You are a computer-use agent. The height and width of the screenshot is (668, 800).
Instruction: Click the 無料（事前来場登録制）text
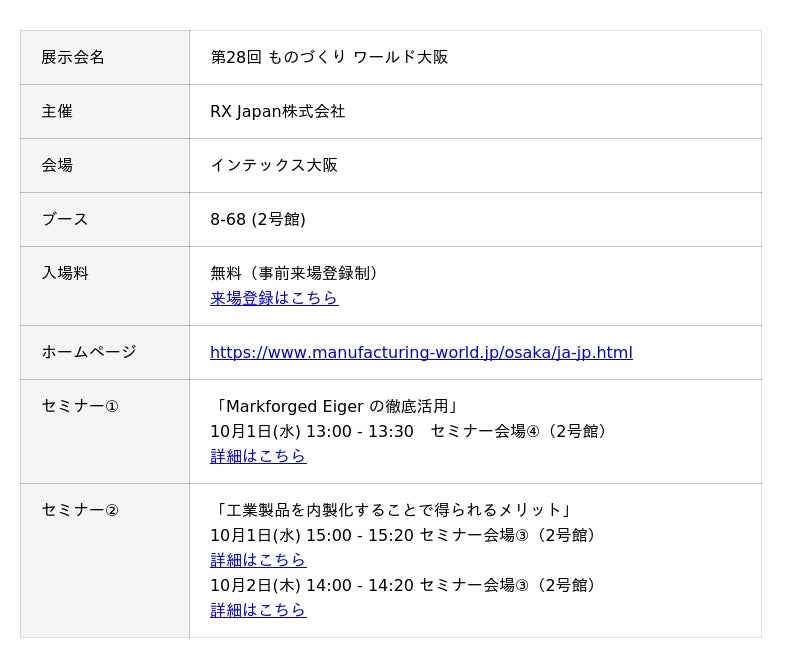pos(297,273)
